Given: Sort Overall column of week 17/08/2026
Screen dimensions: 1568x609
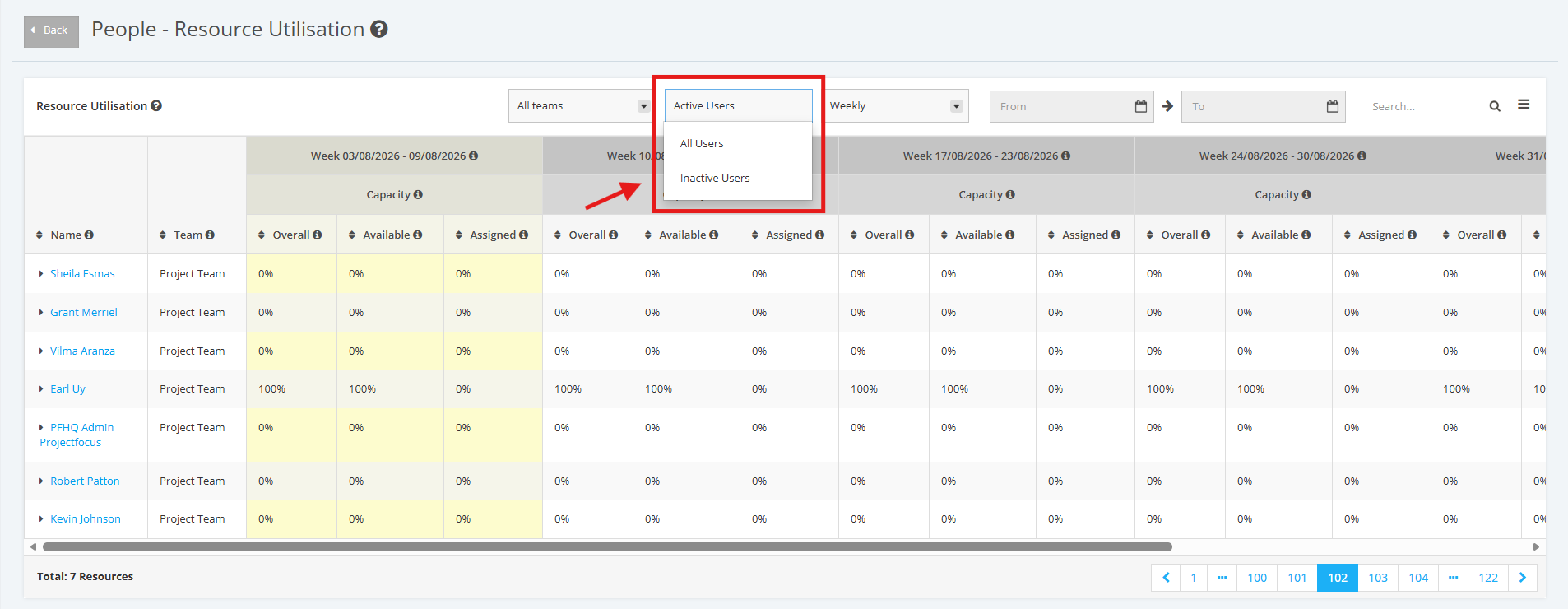Looking at the screenshot, I should [854, 235].
